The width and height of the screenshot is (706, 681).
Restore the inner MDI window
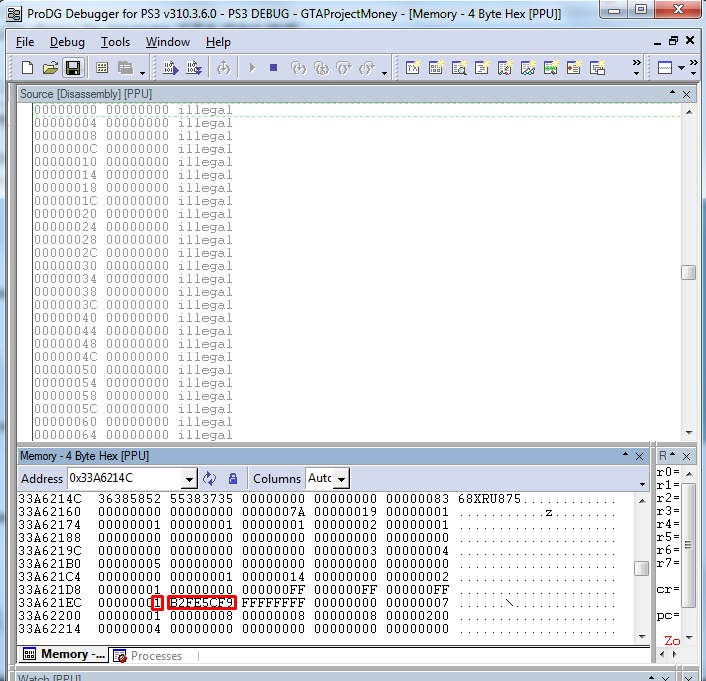[673, 41]
